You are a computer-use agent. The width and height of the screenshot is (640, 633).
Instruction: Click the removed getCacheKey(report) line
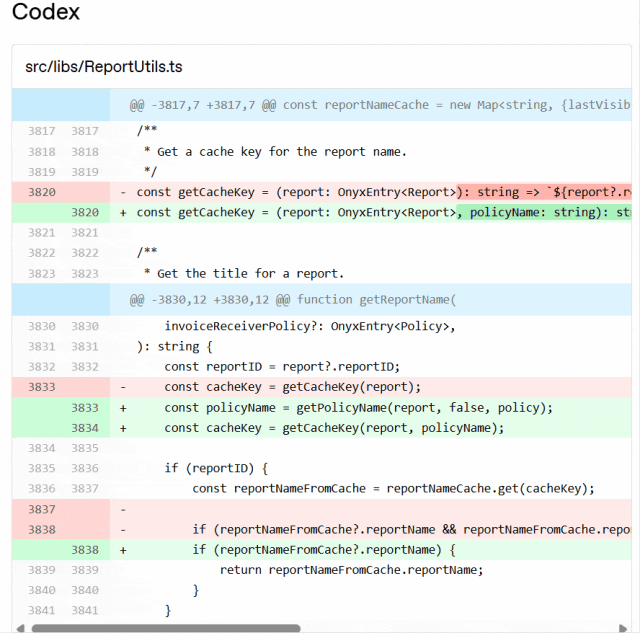click(293, 387)
